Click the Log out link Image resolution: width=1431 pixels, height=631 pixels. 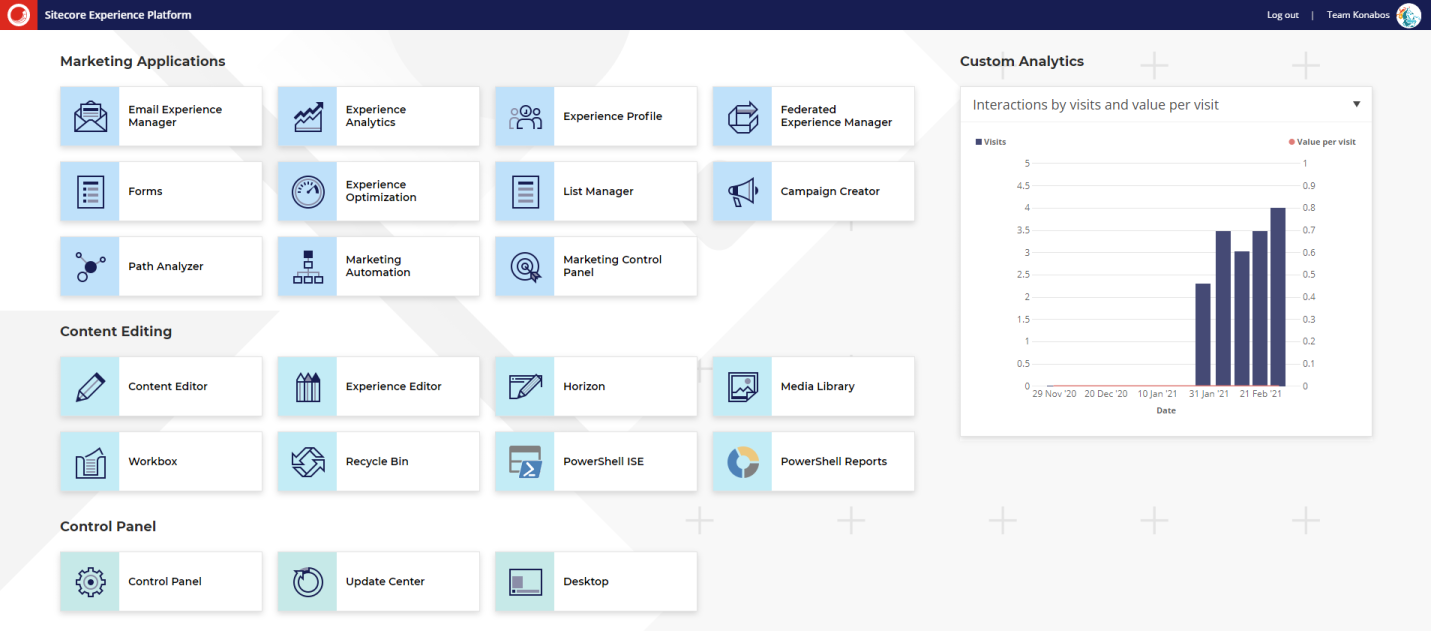(1282, 14)
